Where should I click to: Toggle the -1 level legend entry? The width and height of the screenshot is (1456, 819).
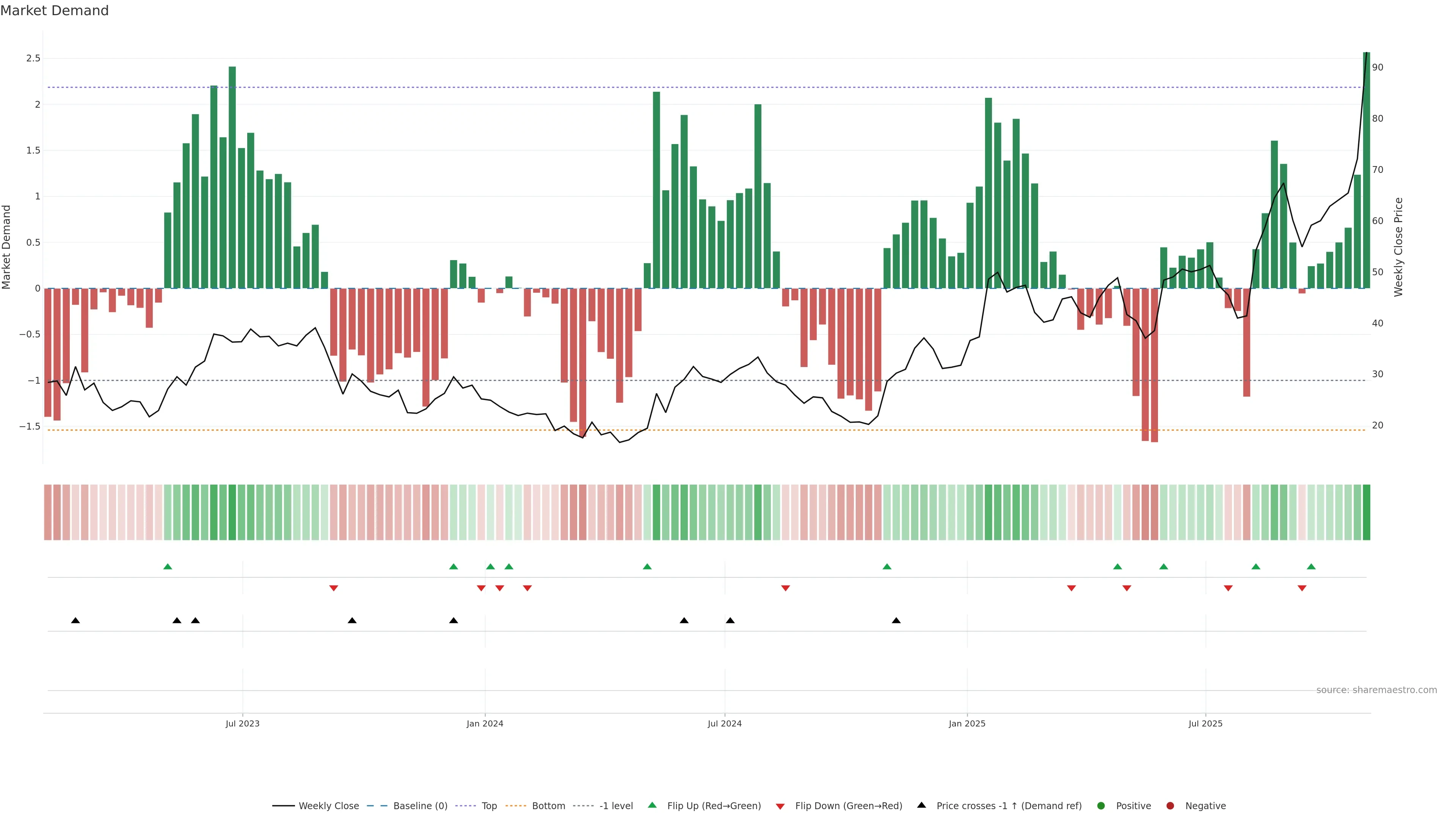point(615,806)
